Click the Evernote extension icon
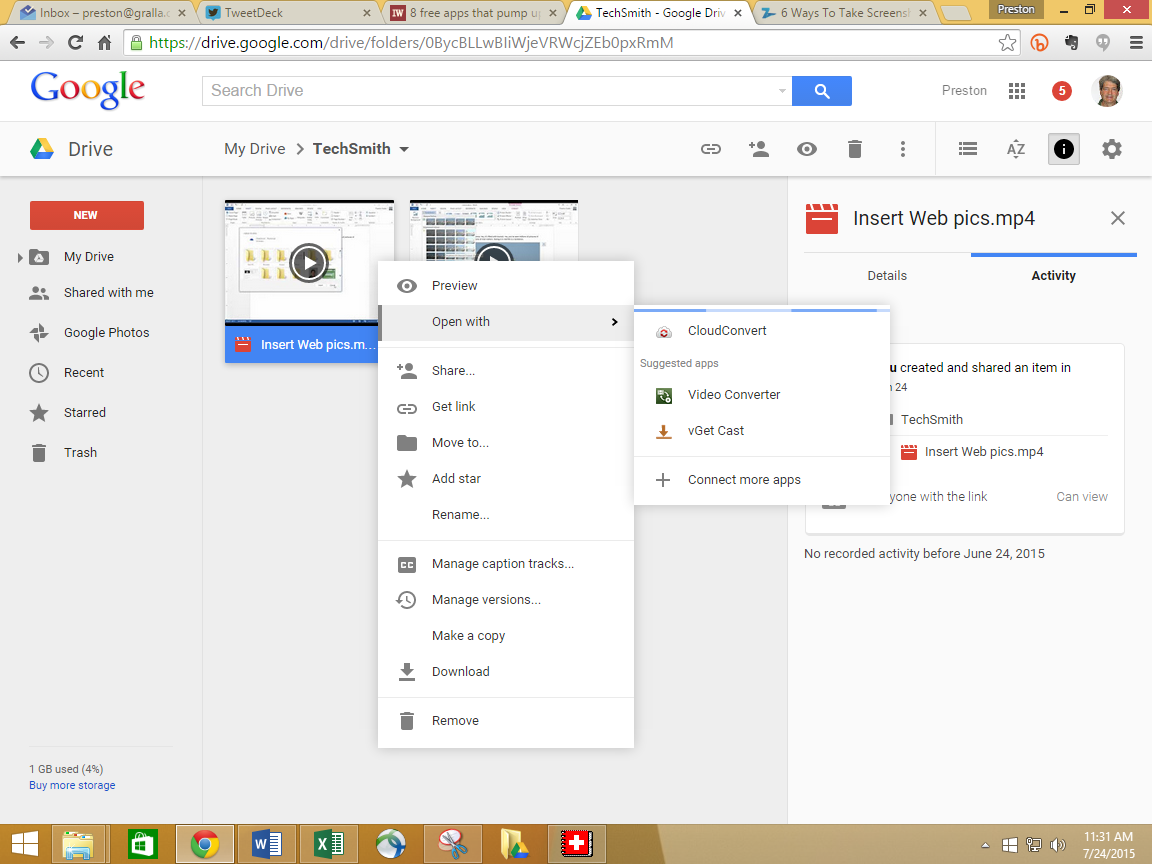The width and height of the screenshot is (1152, 864). pos(1071,43)
